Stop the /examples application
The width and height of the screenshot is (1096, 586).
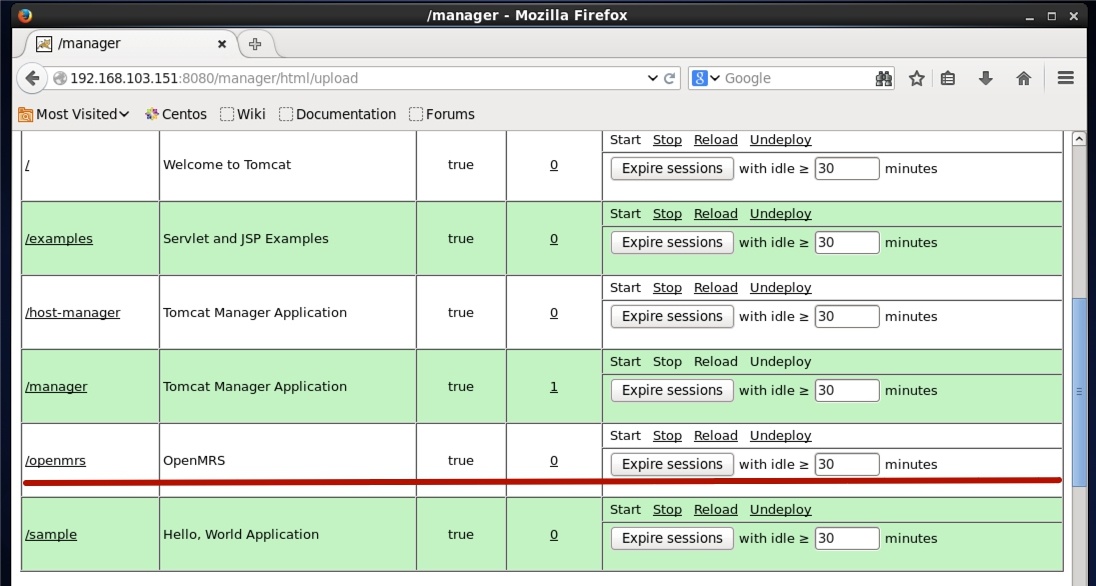tap(667, 214)
